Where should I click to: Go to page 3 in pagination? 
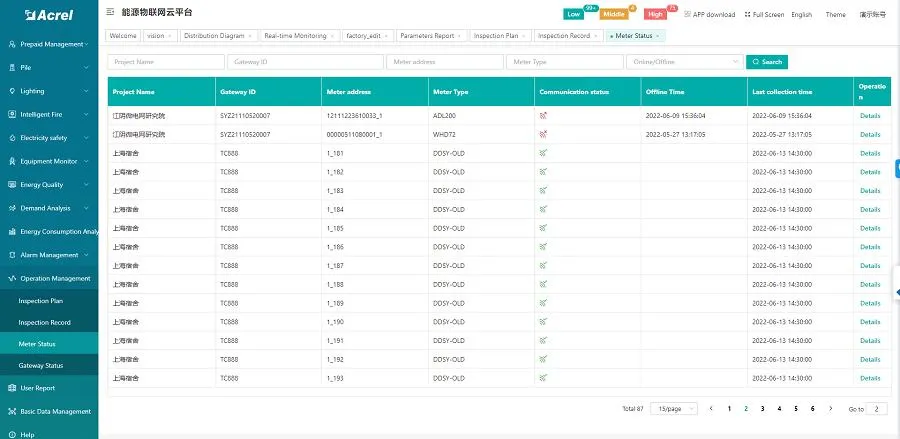[762, 409]
